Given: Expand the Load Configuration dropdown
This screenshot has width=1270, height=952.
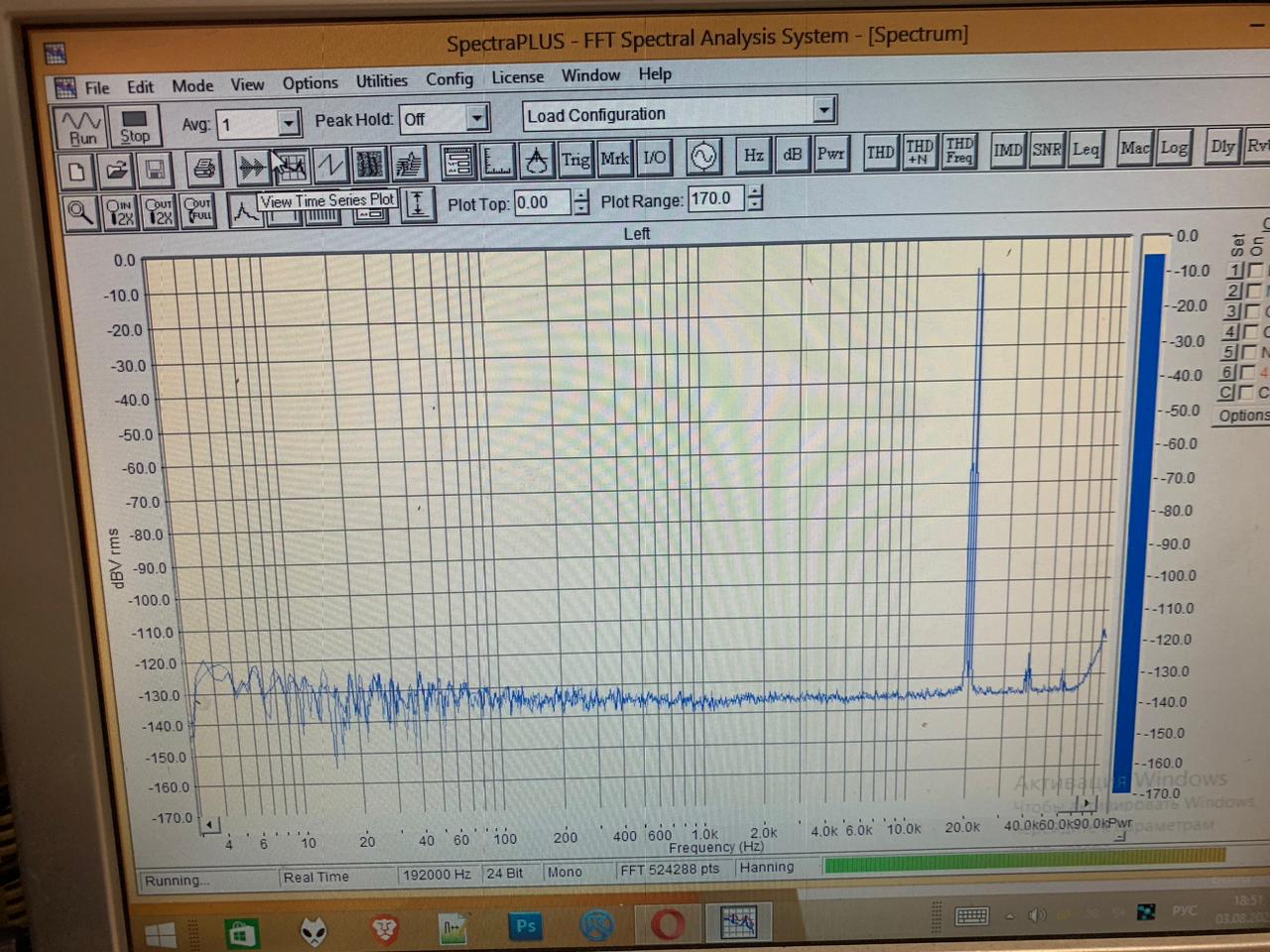Looking at the screenshot, I should click(x=824, y=109).
